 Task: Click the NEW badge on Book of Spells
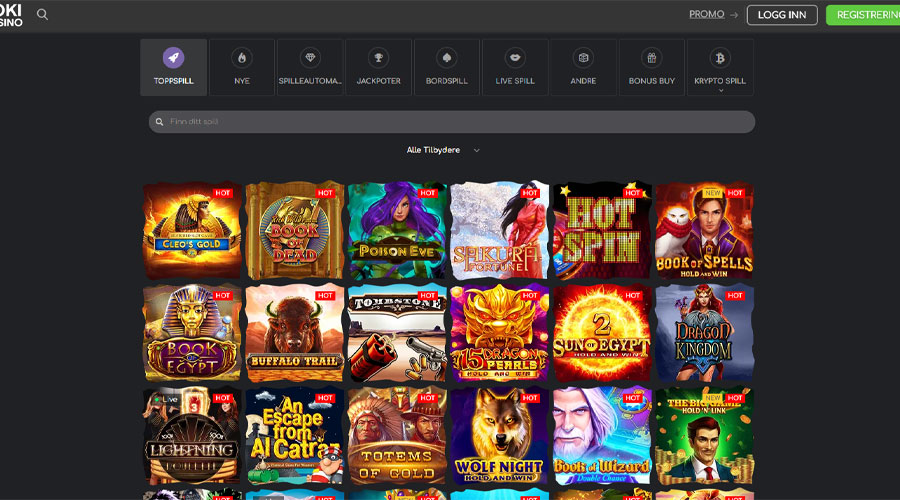point(713,193)
